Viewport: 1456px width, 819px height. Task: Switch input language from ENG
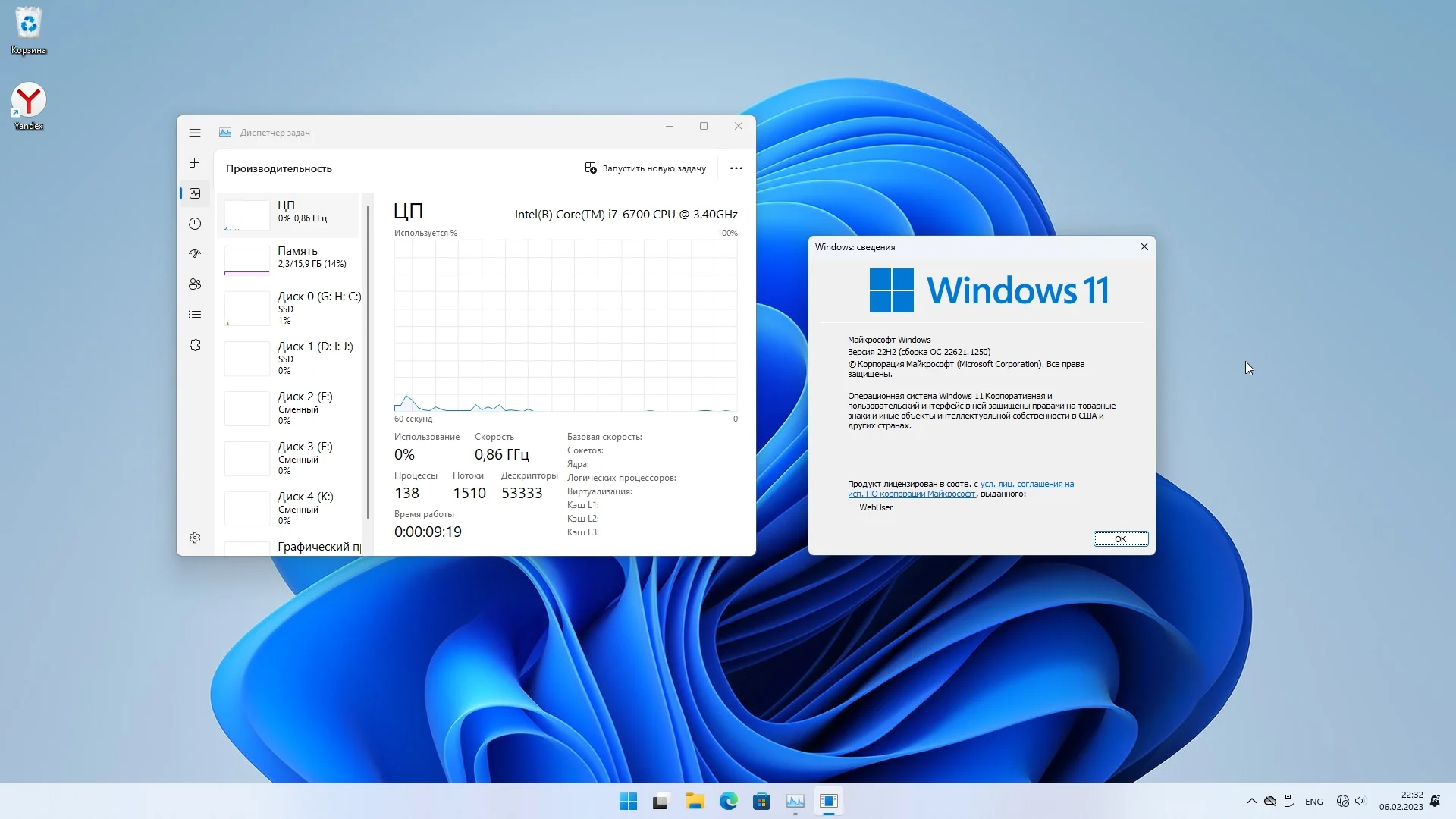(1313, 802)
